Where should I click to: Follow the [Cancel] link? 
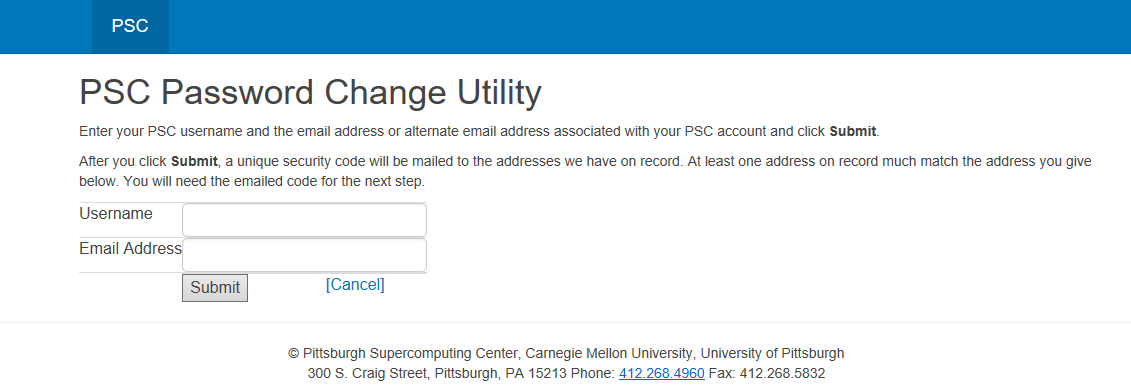point(356,285)
